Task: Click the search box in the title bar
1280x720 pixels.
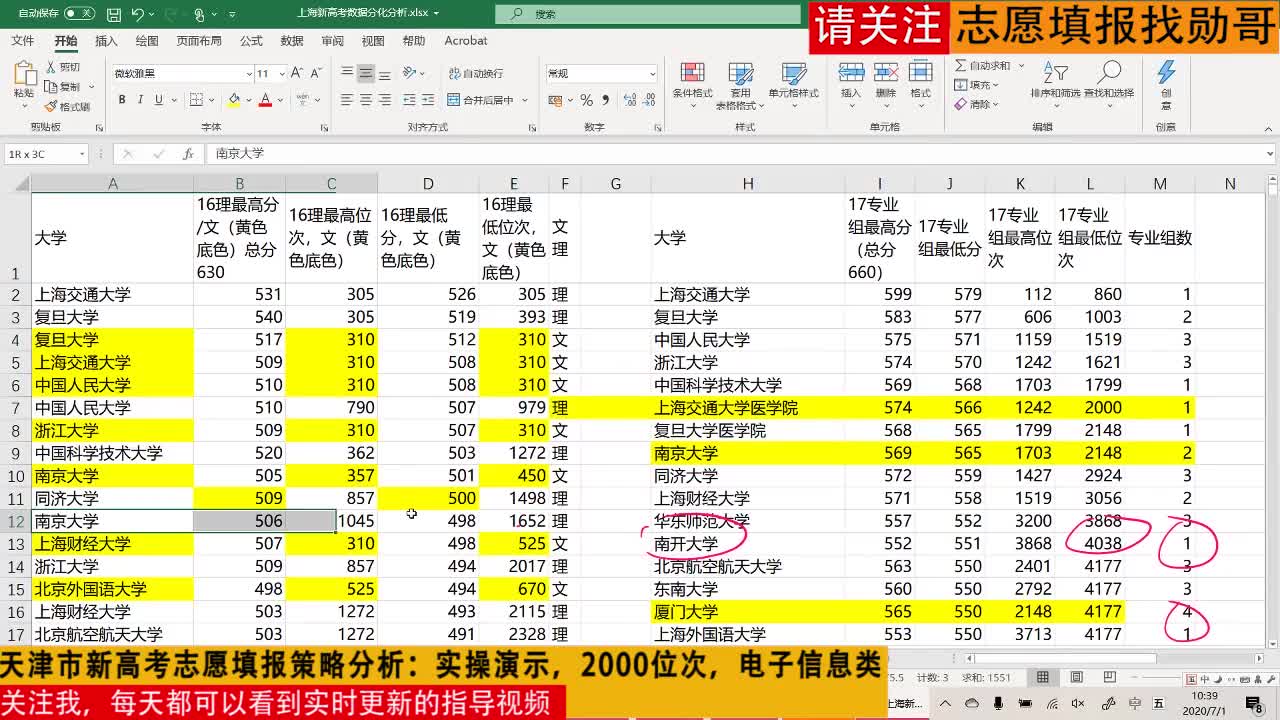Action: [648, 14]
